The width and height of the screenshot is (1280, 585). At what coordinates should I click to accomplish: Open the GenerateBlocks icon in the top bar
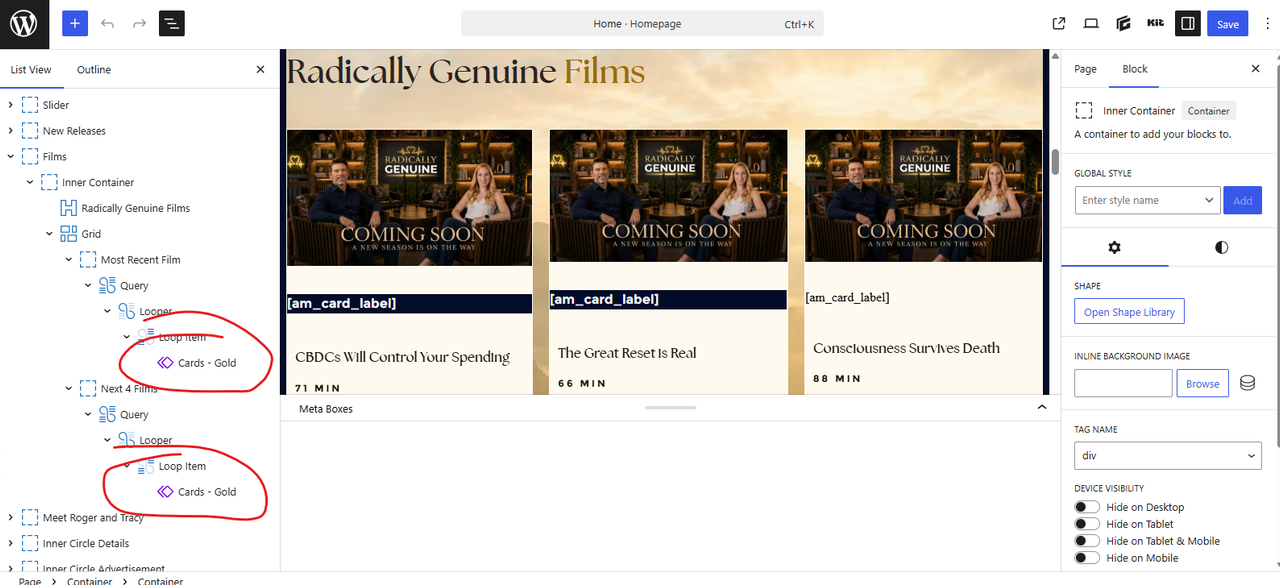click(x=1123, y=24)
